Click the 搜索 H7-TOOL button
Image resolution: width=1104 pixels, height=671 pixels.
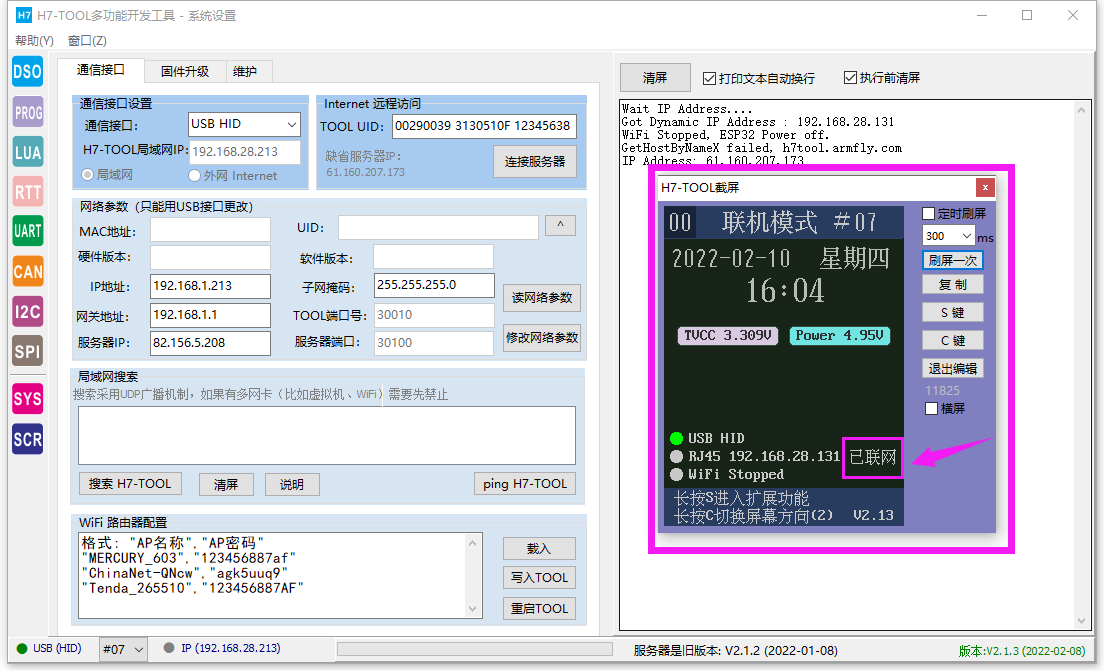point(130,484)
